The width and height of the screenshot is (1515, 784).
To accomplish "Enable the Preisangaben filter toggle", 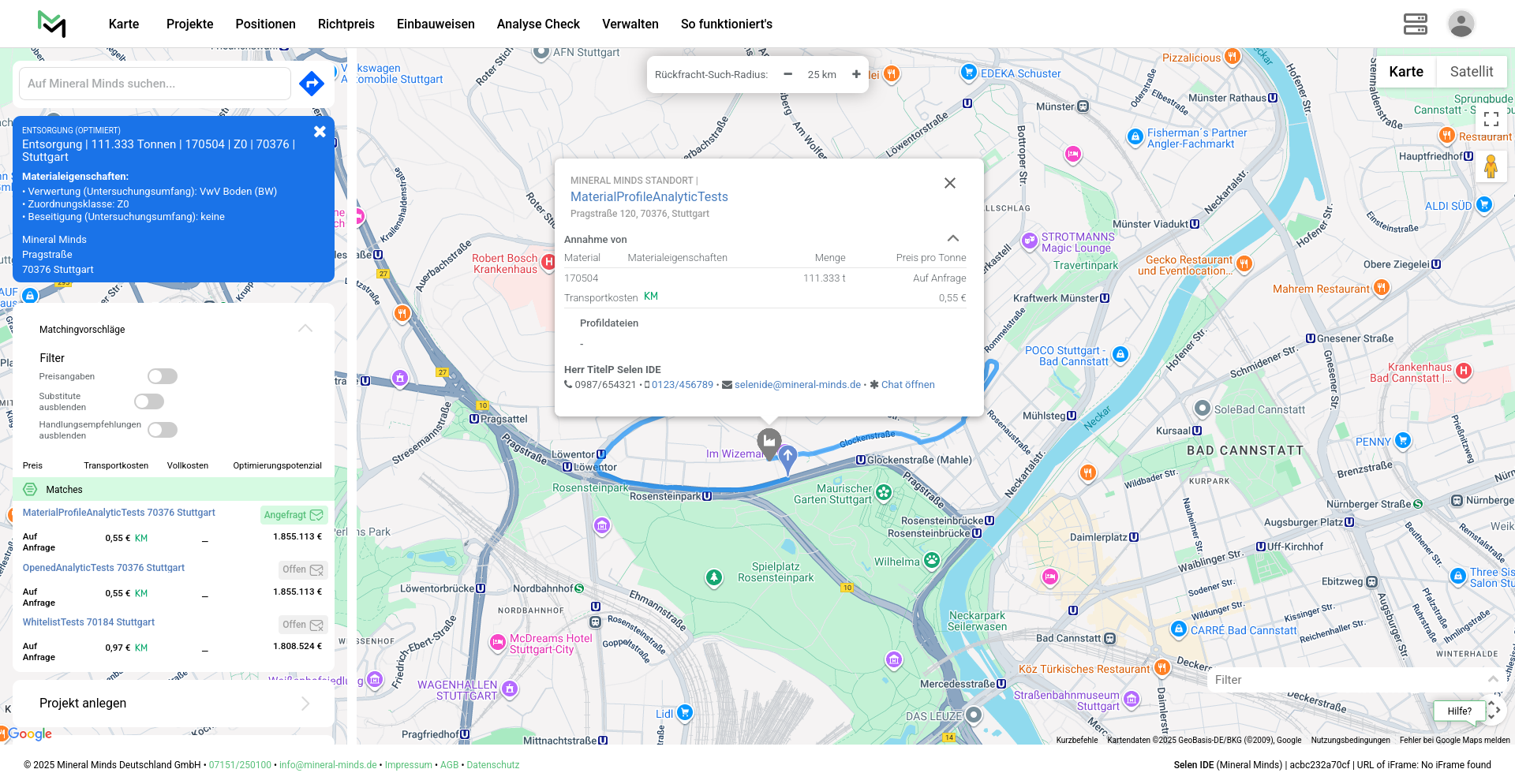I will [163, 376].
